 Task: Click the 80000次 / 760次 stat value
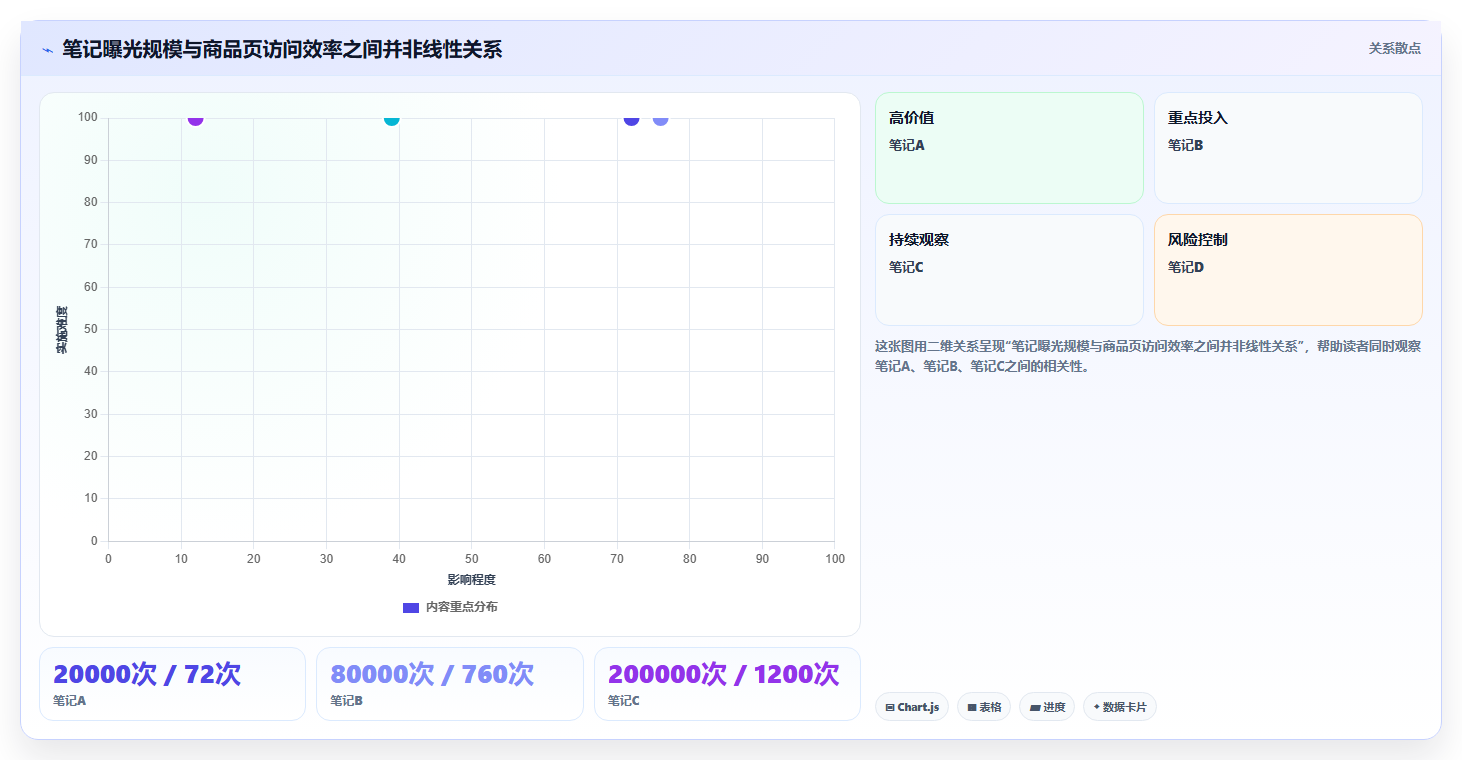432,675
